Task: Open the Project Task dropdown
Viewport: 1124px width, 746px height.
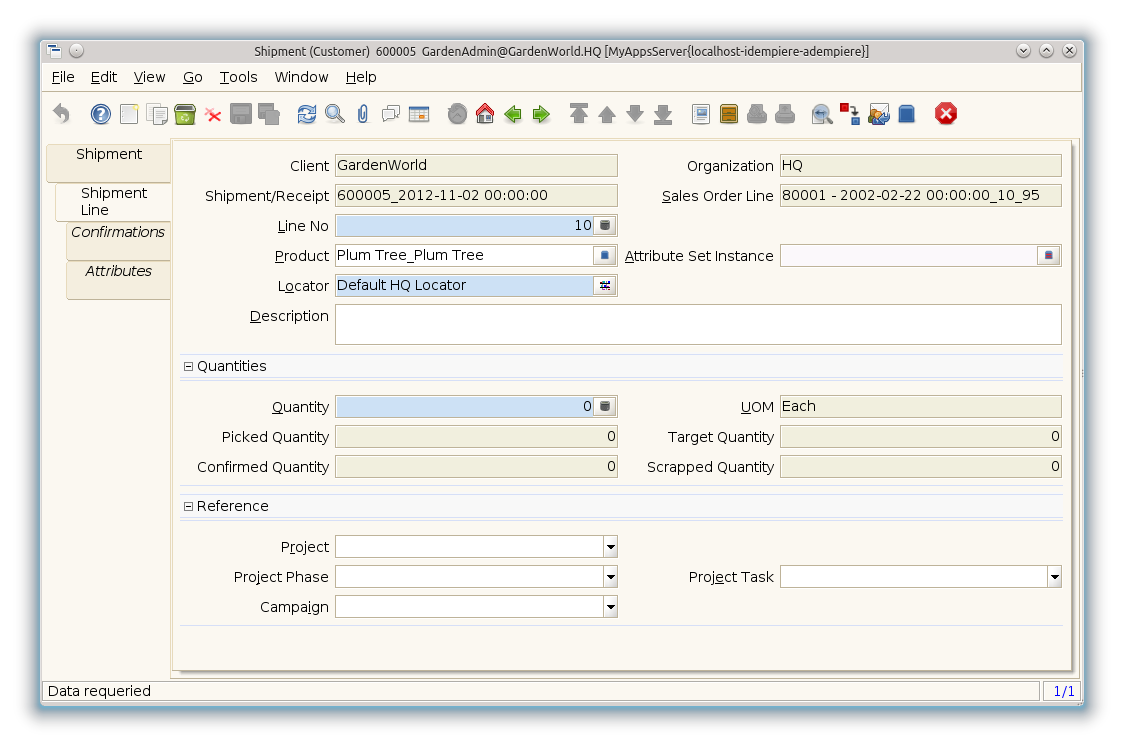Action: [1054, 577]
